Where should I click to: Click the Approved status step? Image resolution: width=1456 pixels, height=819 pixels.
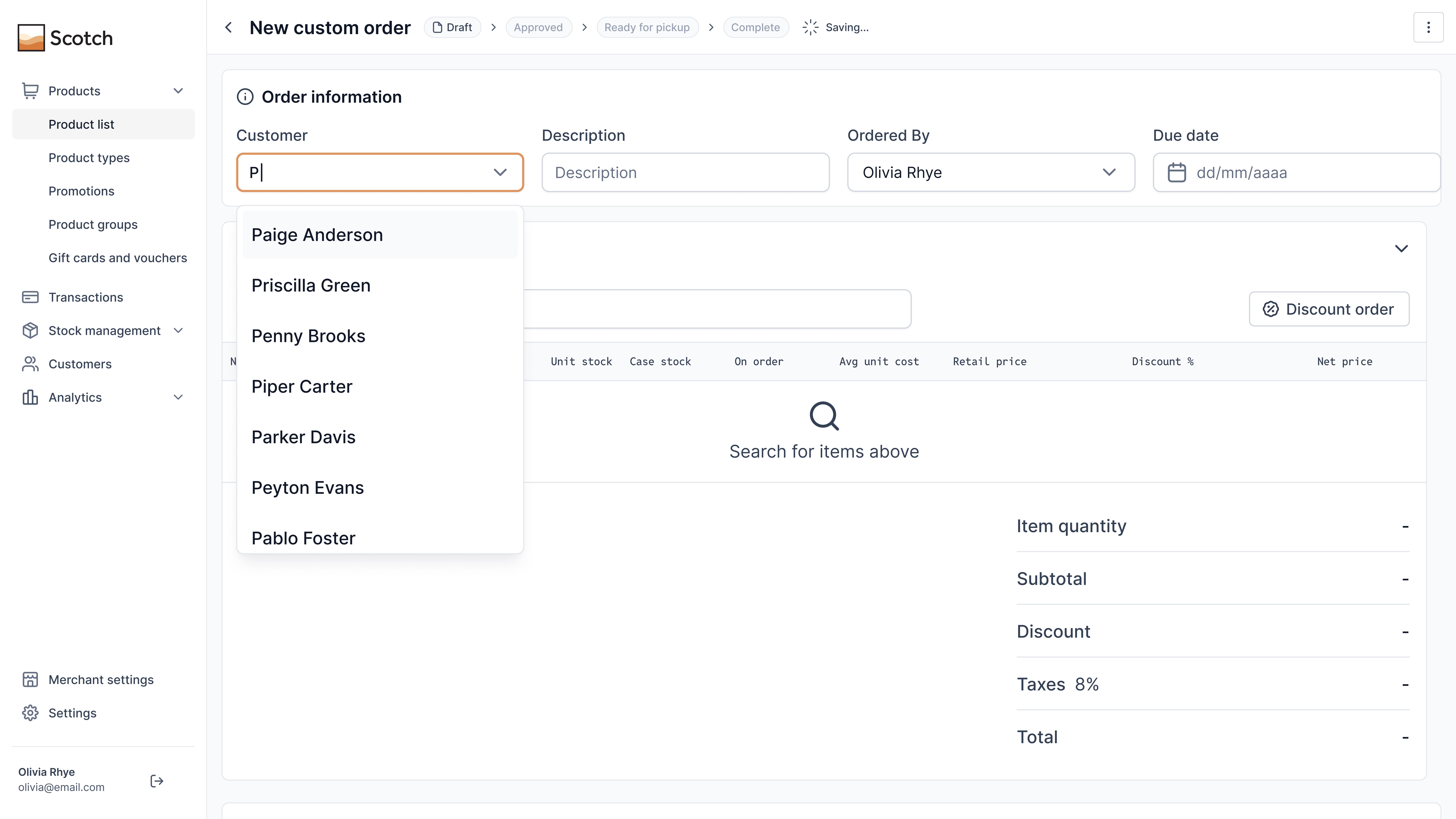537,27
